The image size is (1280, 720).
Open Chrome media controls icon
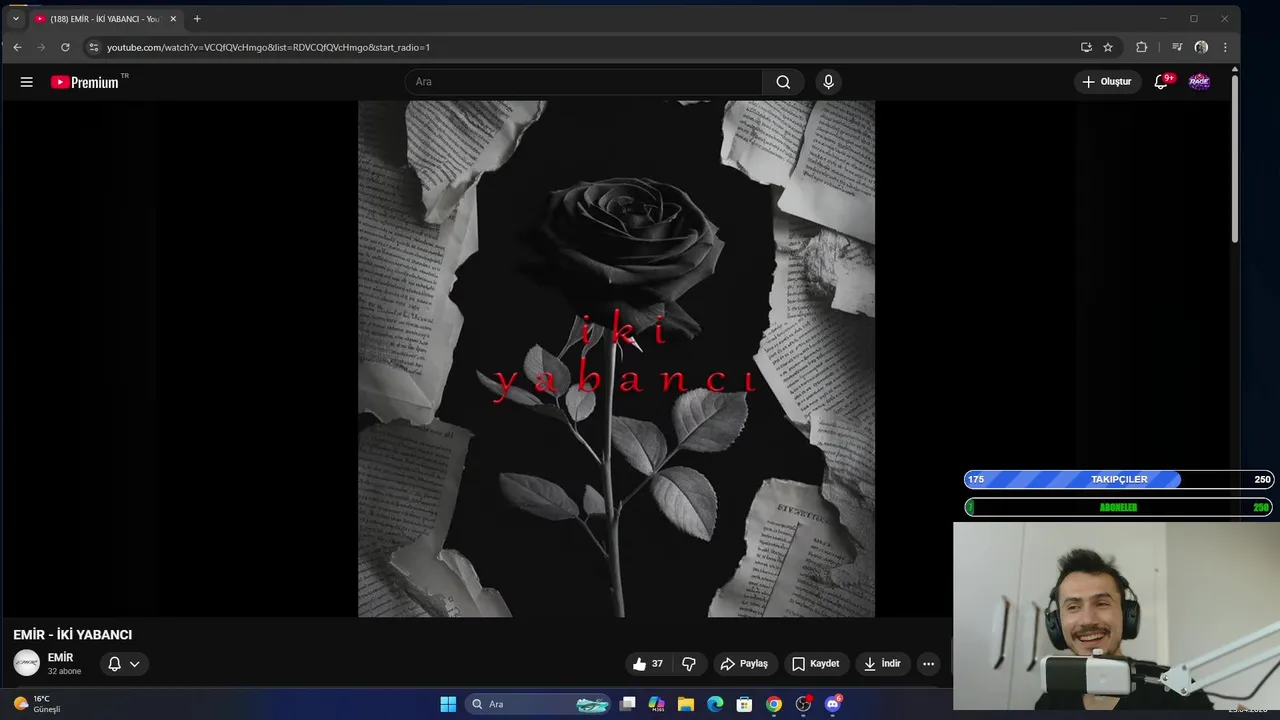coord(1177,47)
